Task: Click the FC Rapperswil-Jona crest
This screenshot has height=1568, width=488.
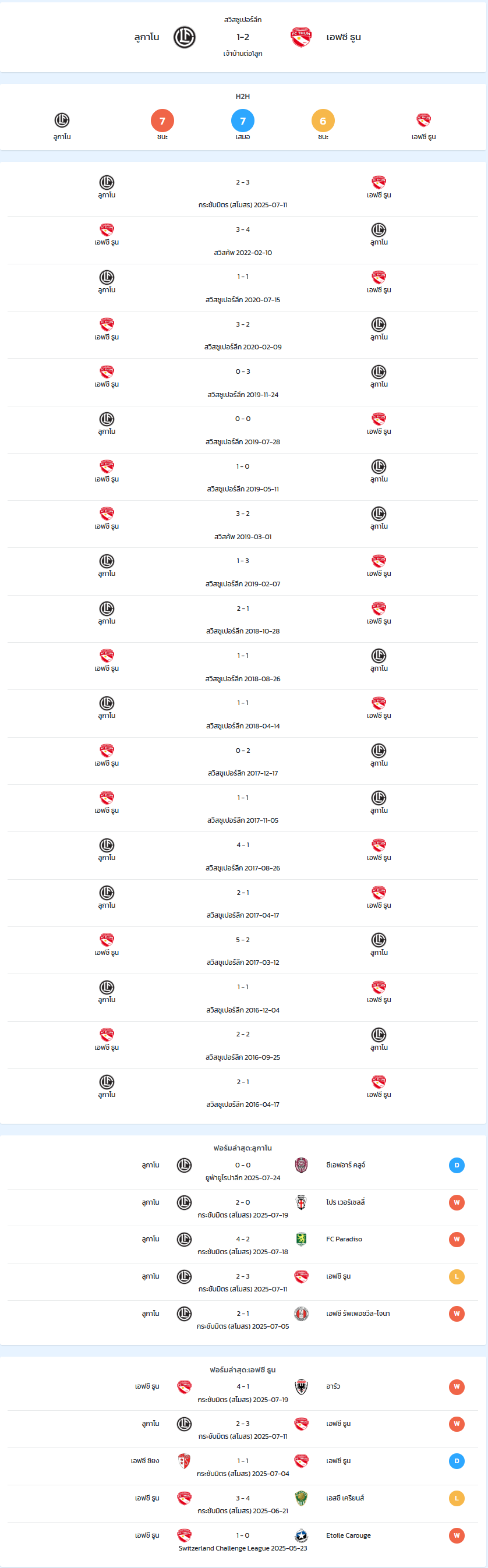Action: [x=301, y=1314]
